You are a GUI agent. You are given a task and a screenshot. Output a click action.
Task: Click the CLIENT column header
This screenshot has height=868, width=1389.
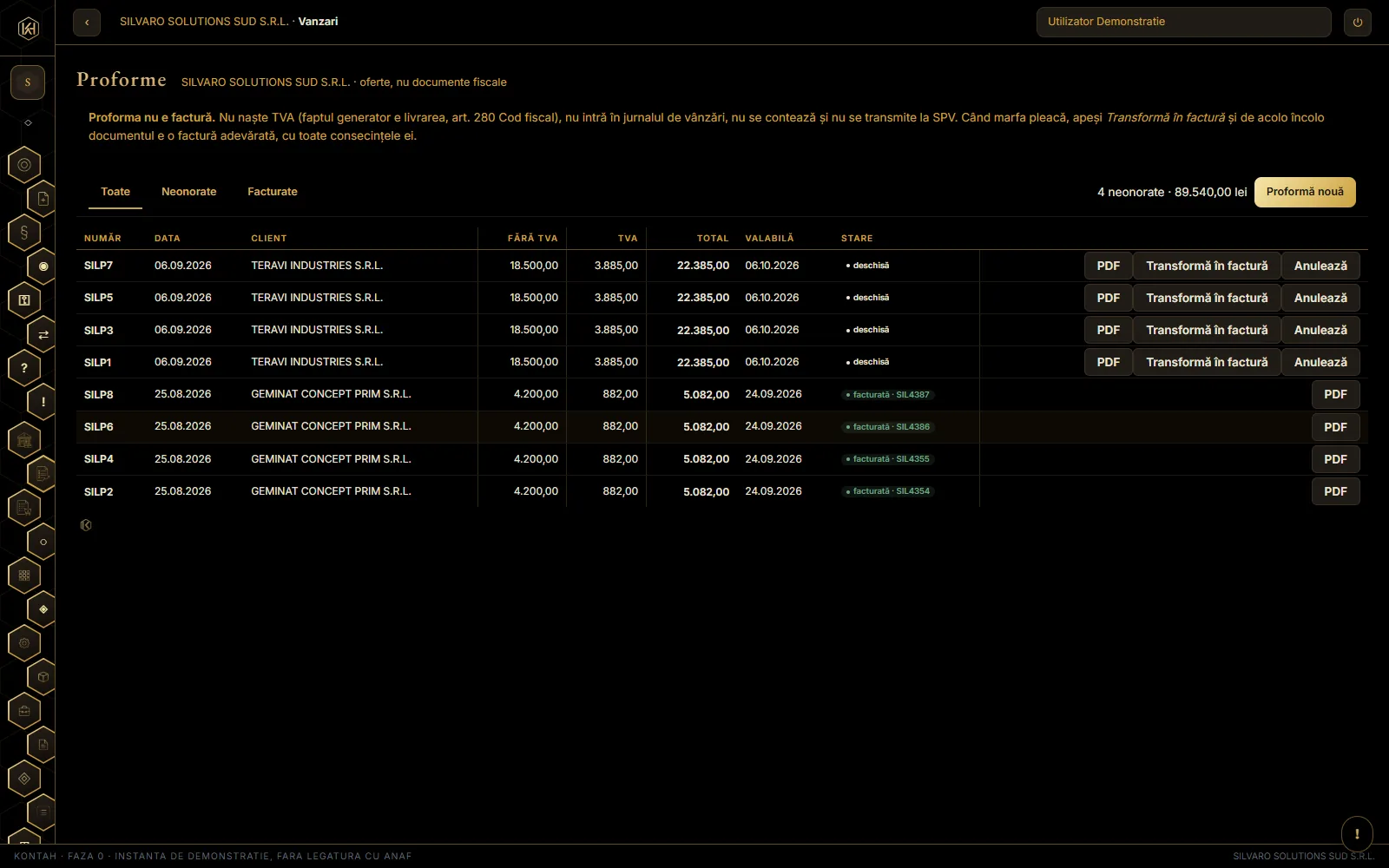tap(269, 238)
